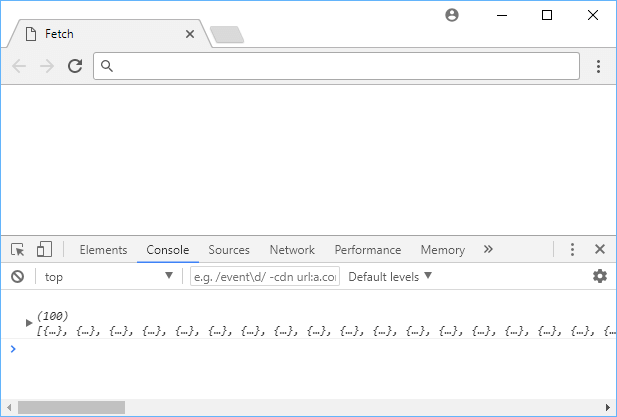Maximize the browser window

tap(547, 15)
